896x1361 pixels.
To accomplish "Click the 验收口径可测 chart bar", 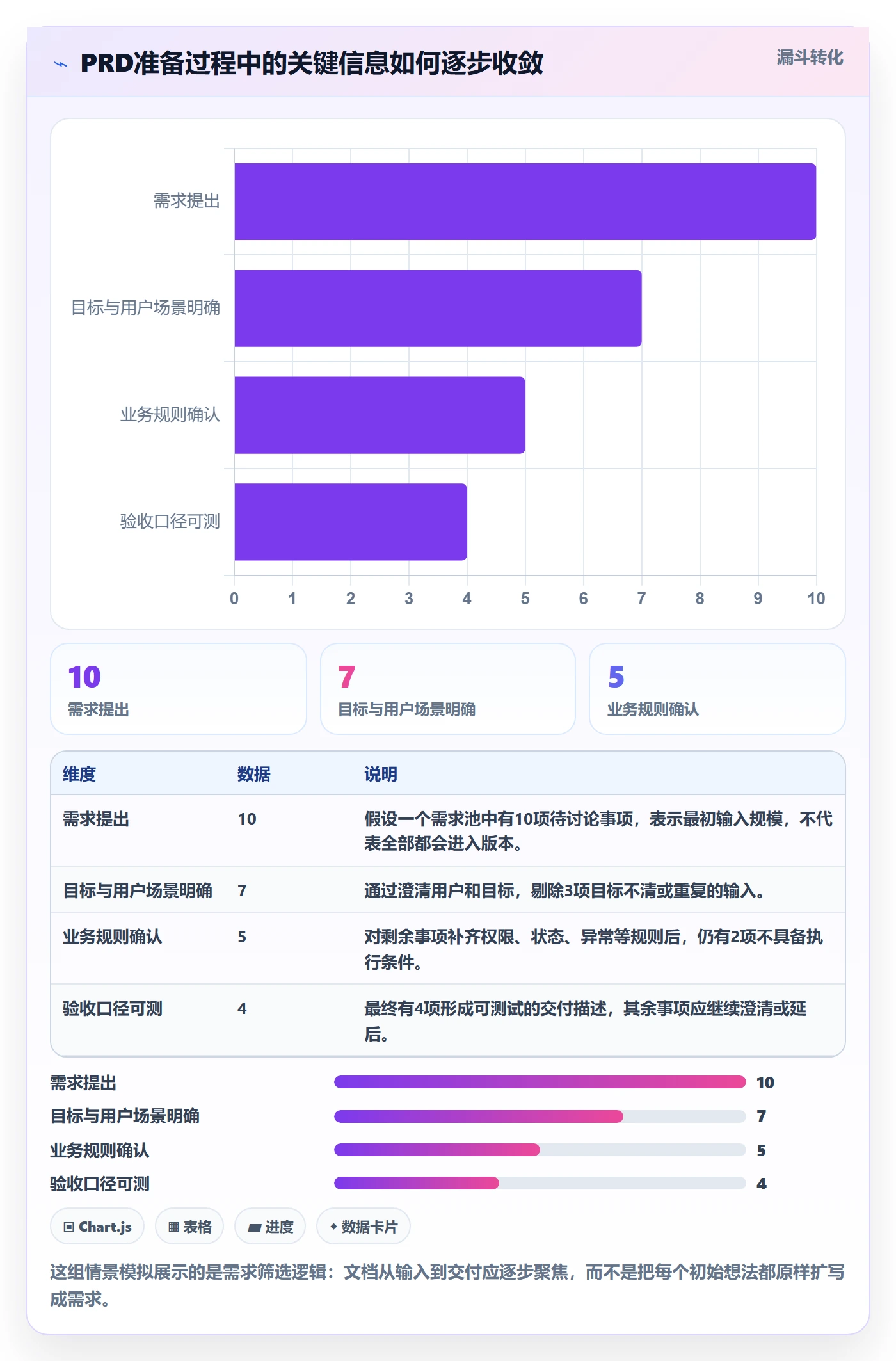I will (351, 522).
